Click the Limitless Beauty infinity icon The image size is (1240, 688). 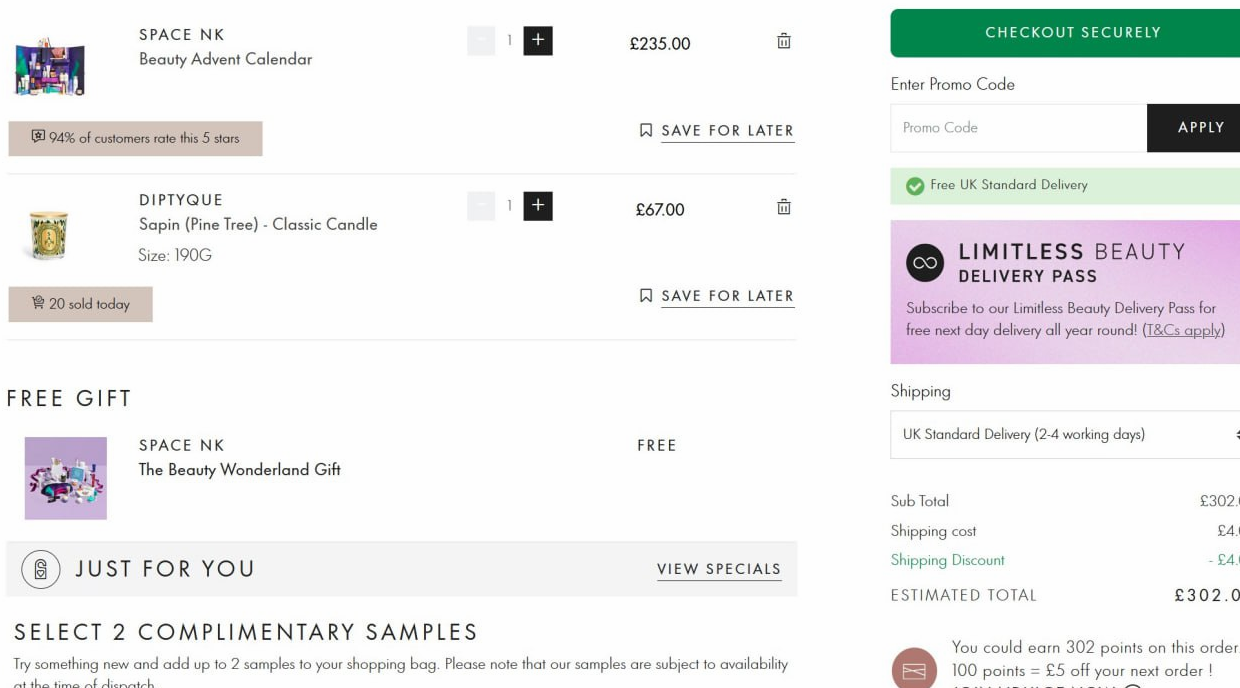[x=925, y=264]
